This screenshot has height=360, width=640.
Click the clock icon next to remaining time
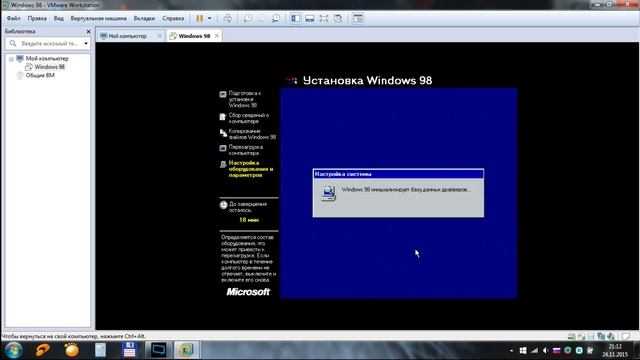point(223,205)
